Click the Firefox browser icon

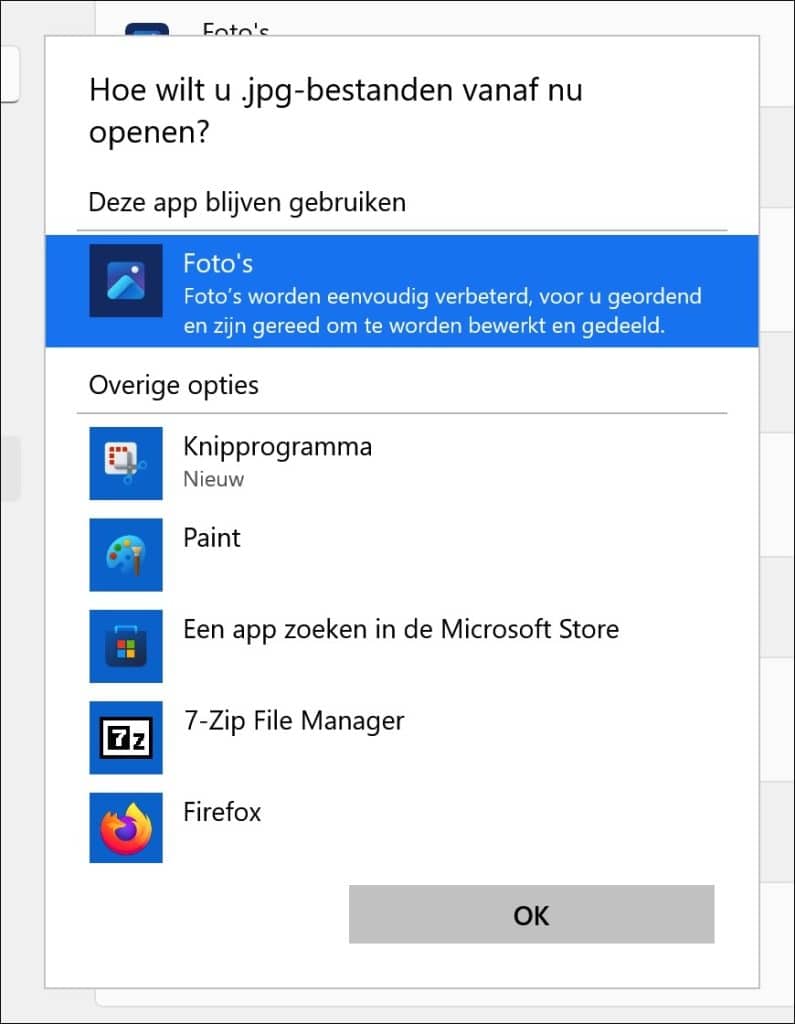coord(125,827)
